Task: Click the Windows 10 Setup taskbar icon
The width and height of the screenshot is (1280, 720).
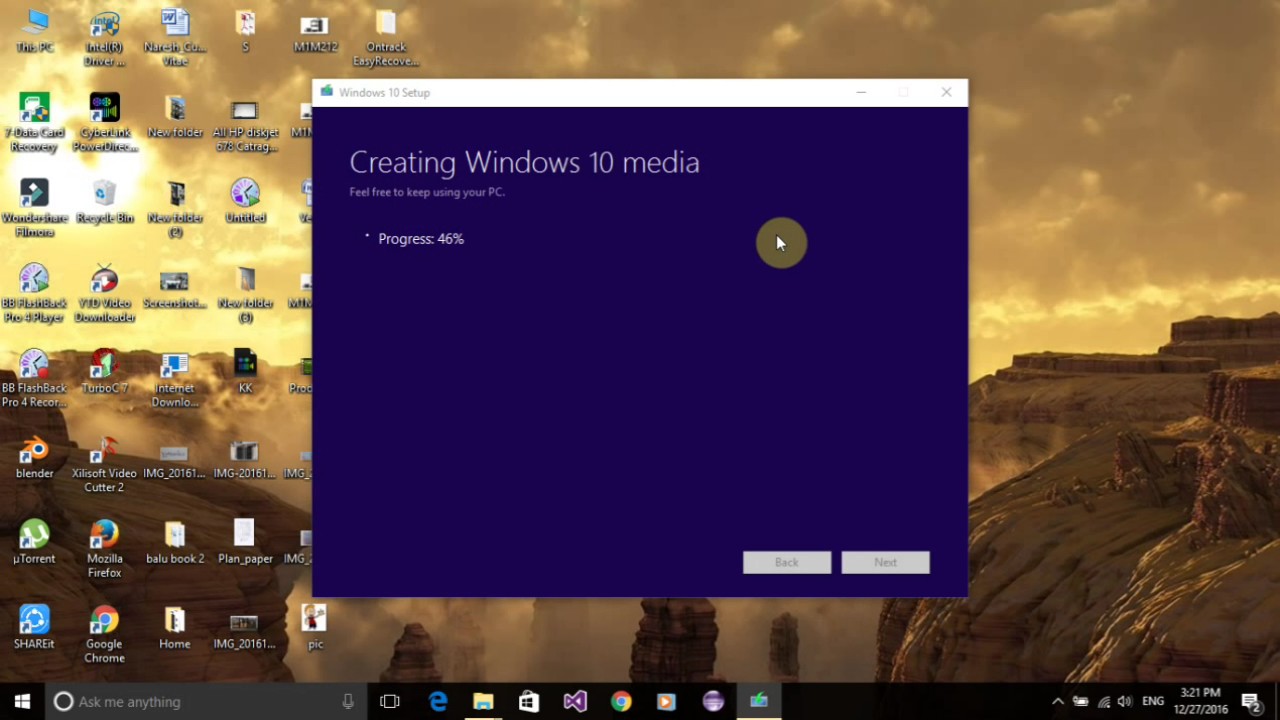Action: point(759,701)
